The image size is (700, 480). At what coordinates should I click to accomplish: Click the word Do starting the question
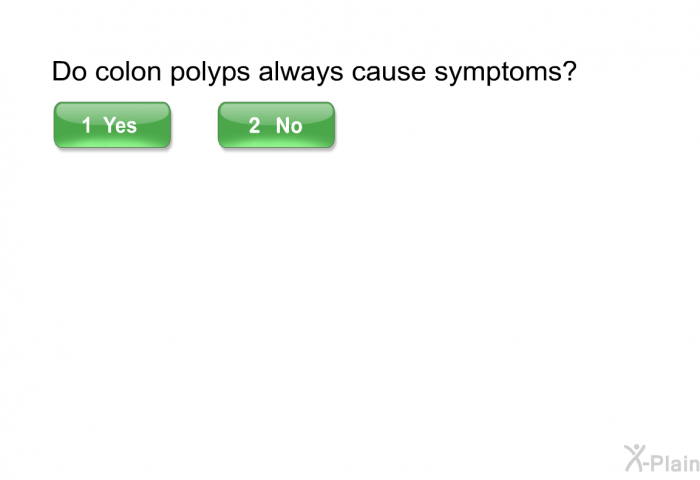click(69, 71)
